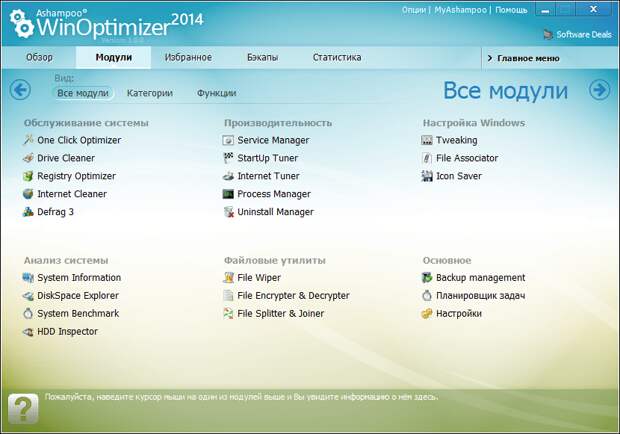The height and width of the screenshot is (434, 620).
Task: Go back with the left arrow
Action: click(x=20, y=90)
